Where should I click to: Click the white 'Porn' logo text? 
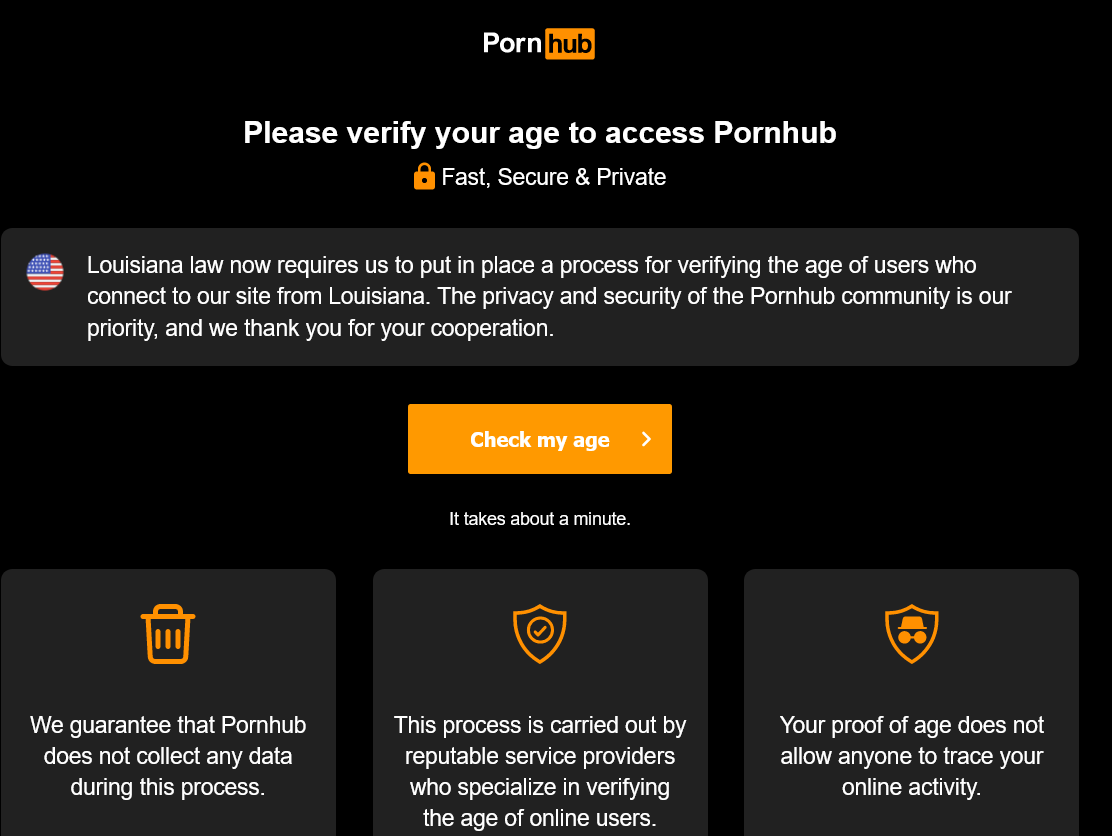[513, 43]
